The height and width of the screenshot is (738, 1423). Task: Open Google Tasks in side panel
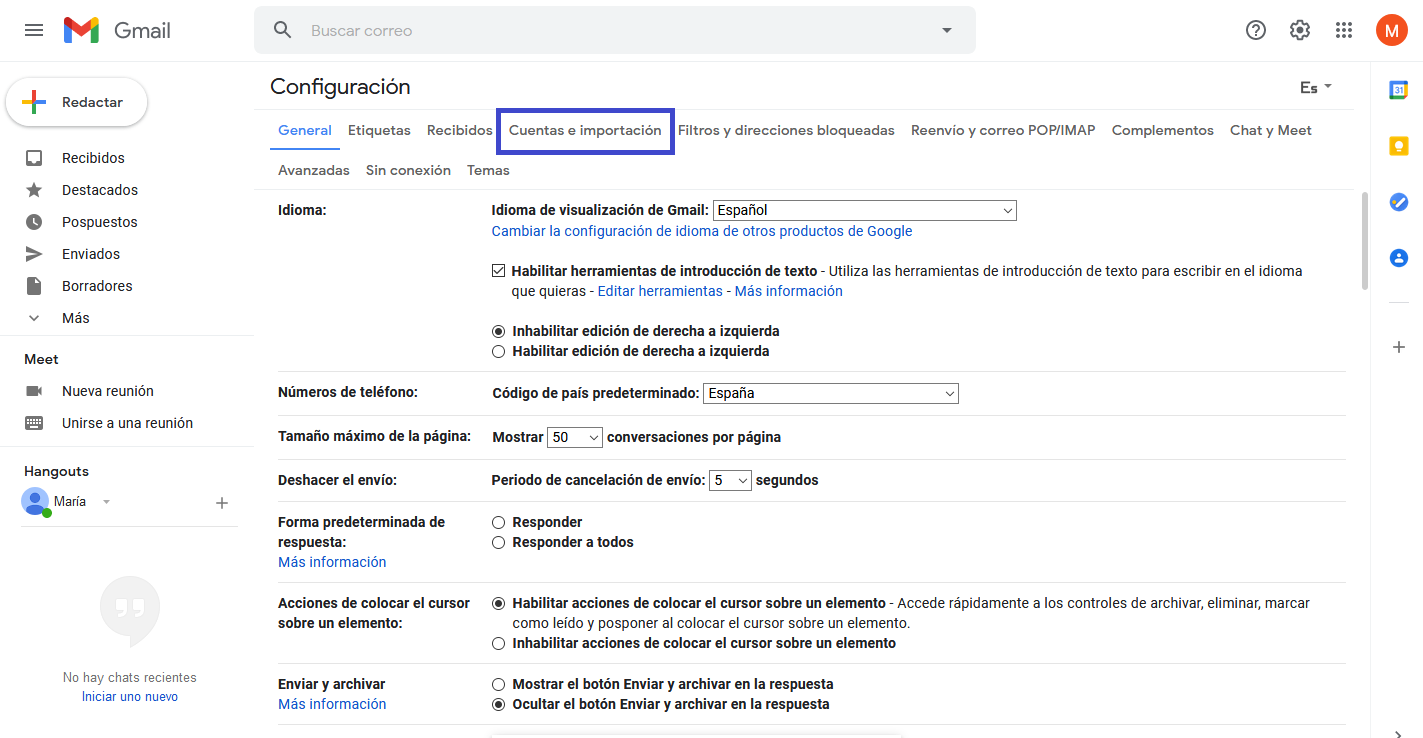click(1398, 202)
